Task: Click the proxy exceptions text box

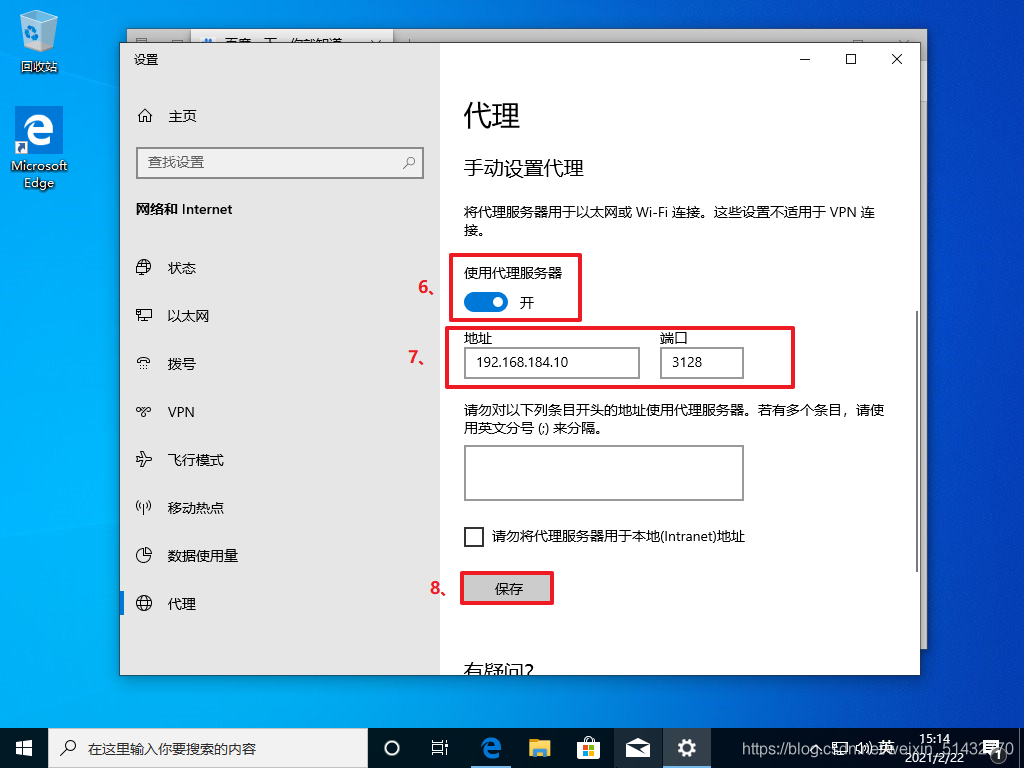Action: (603, 473)
